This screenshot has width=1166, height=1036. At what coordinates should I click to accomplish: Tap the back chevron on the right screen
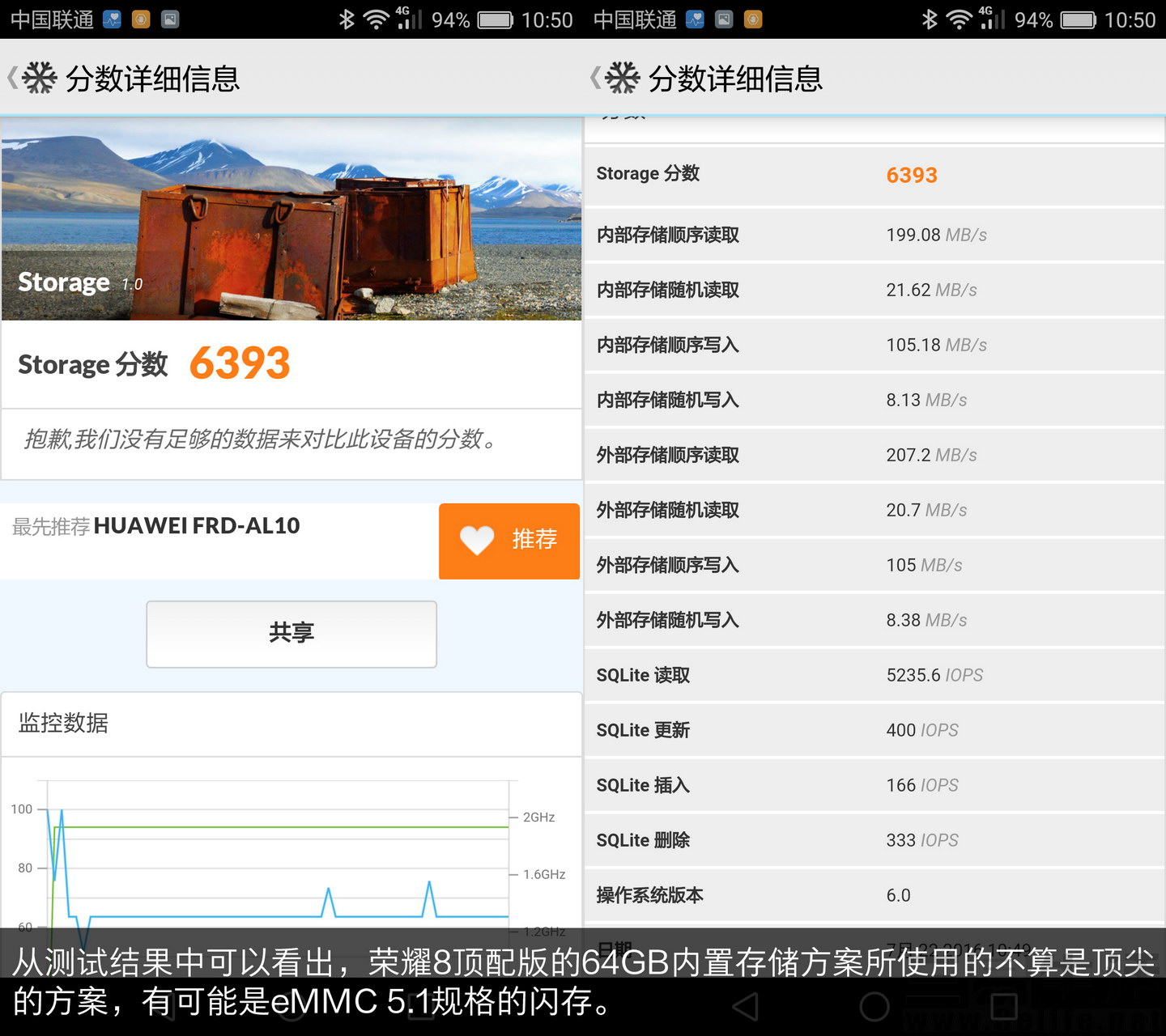(x=595, y=79)
